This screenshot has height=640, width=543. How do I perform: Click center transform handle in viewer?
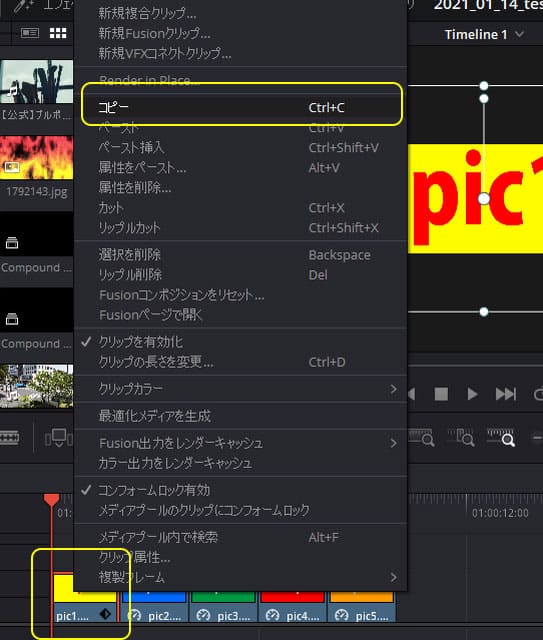click(x=484, y=199)
